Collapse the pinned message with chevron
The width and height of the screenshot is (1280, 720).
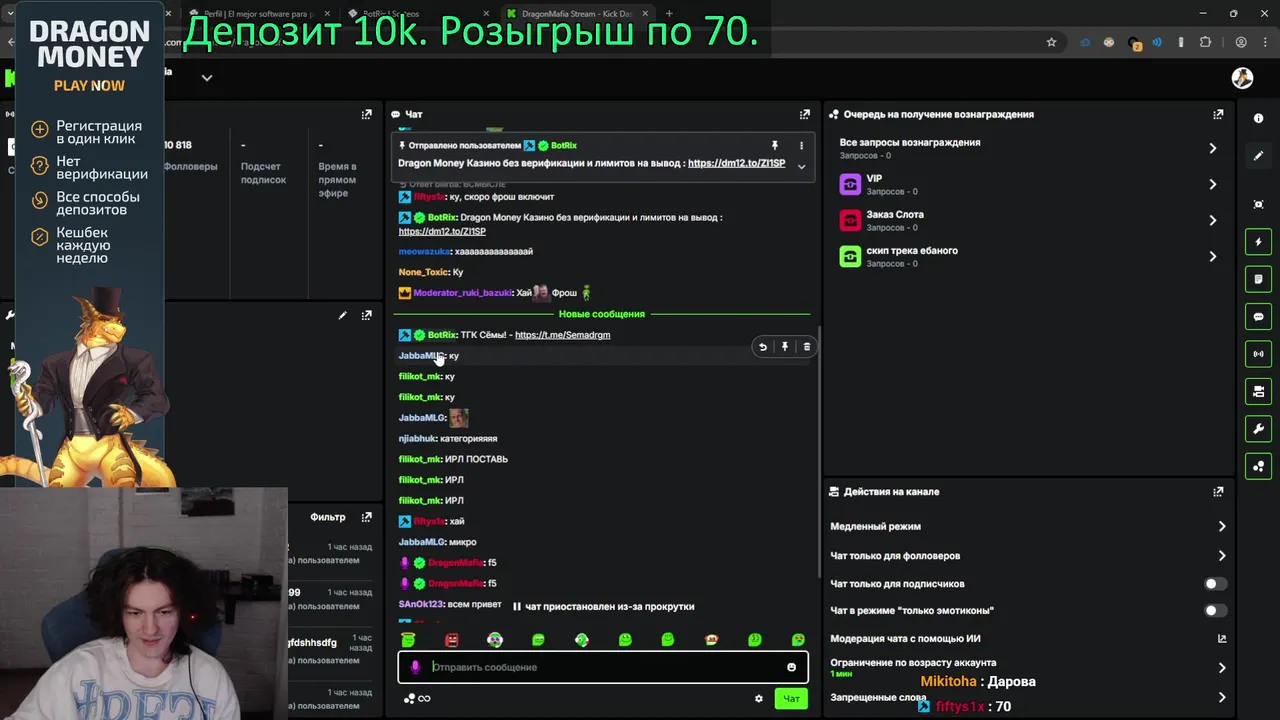(x=801, y=167)
